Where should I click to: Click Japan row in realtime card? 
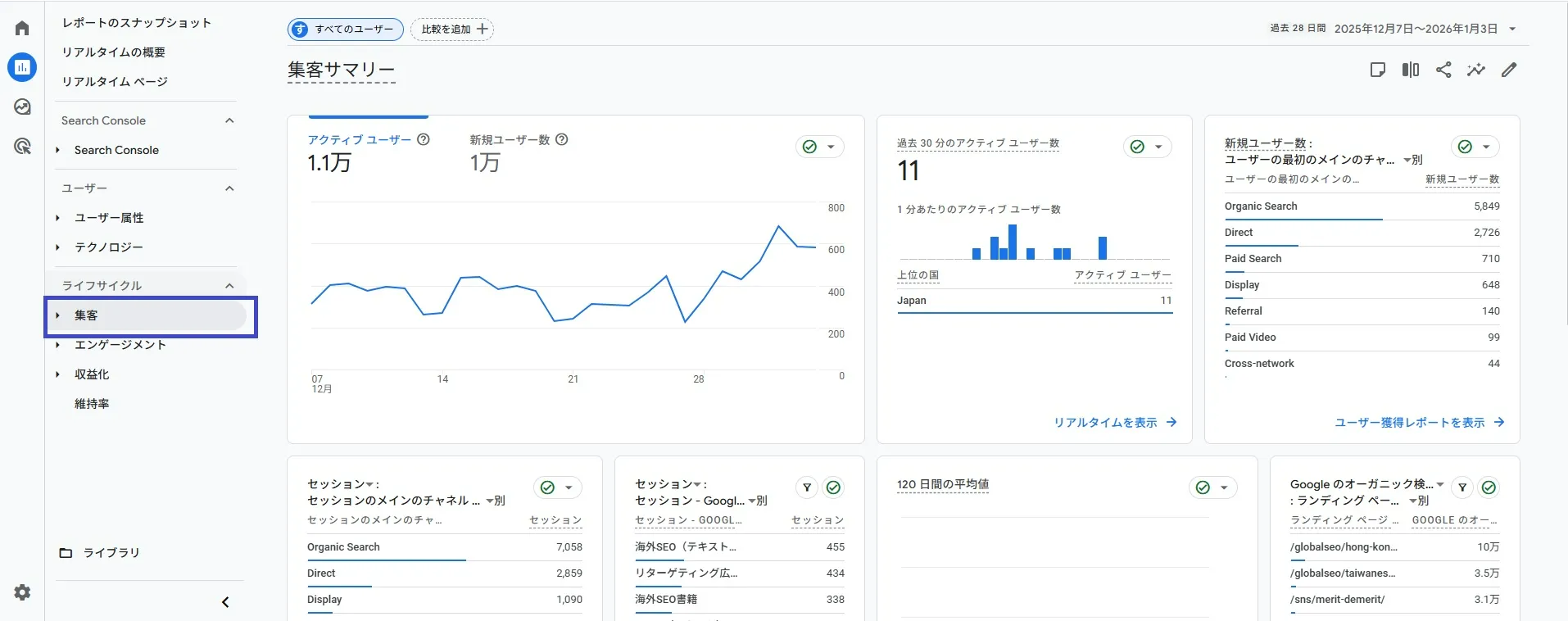pos(1034,301)
